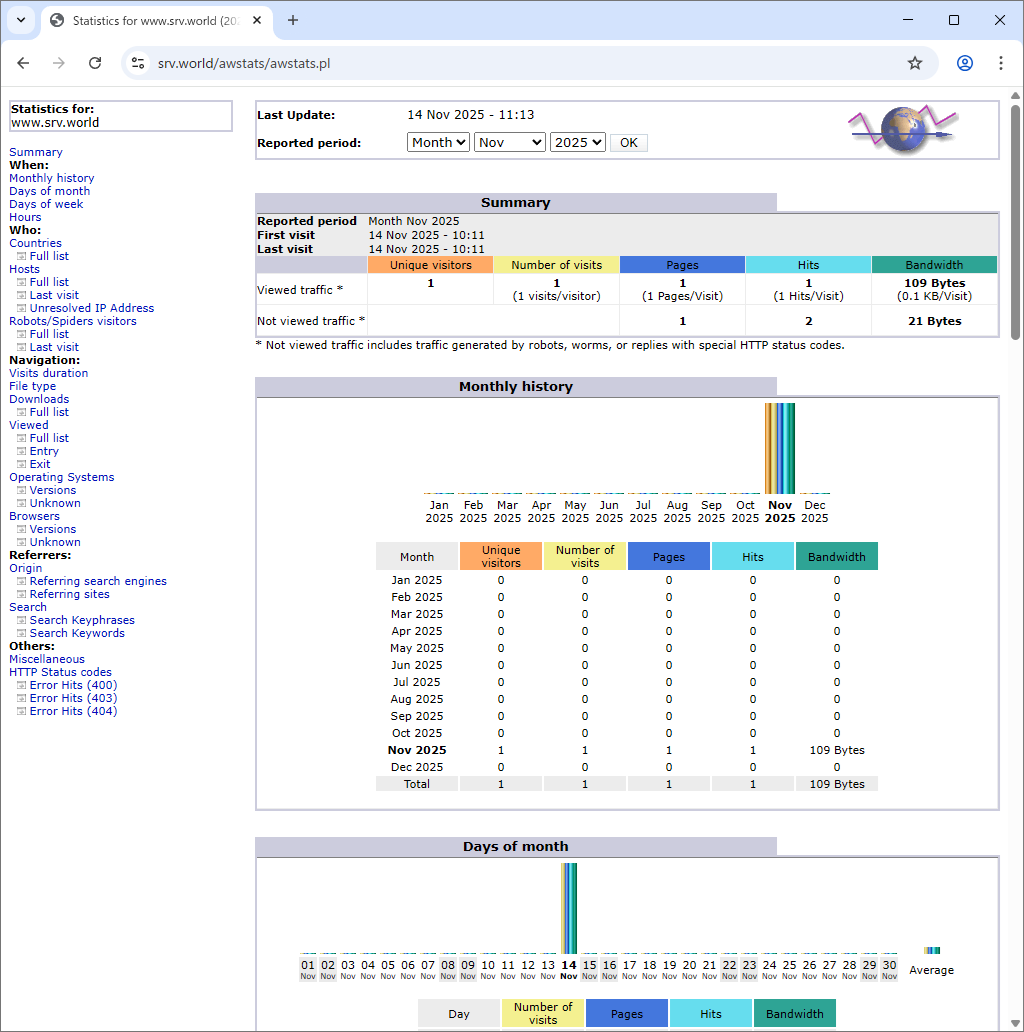This screenshot has height=1032, width=1024.
Task: Open the profile account icon
Action: (965, 63)
